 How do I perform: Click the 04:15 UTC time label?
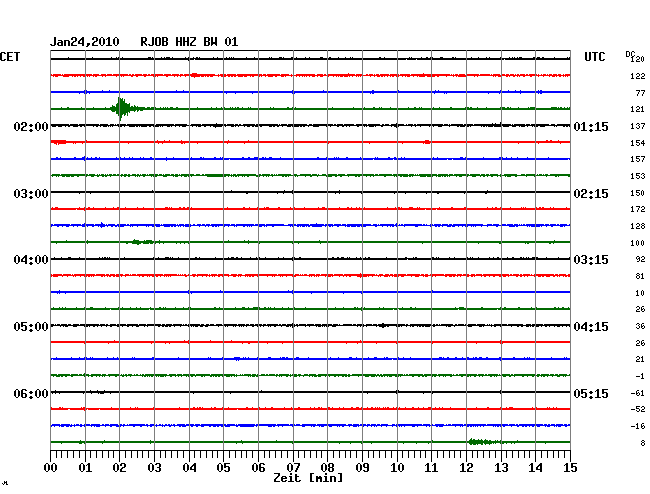pyautogui.click(x=591, y=327)
